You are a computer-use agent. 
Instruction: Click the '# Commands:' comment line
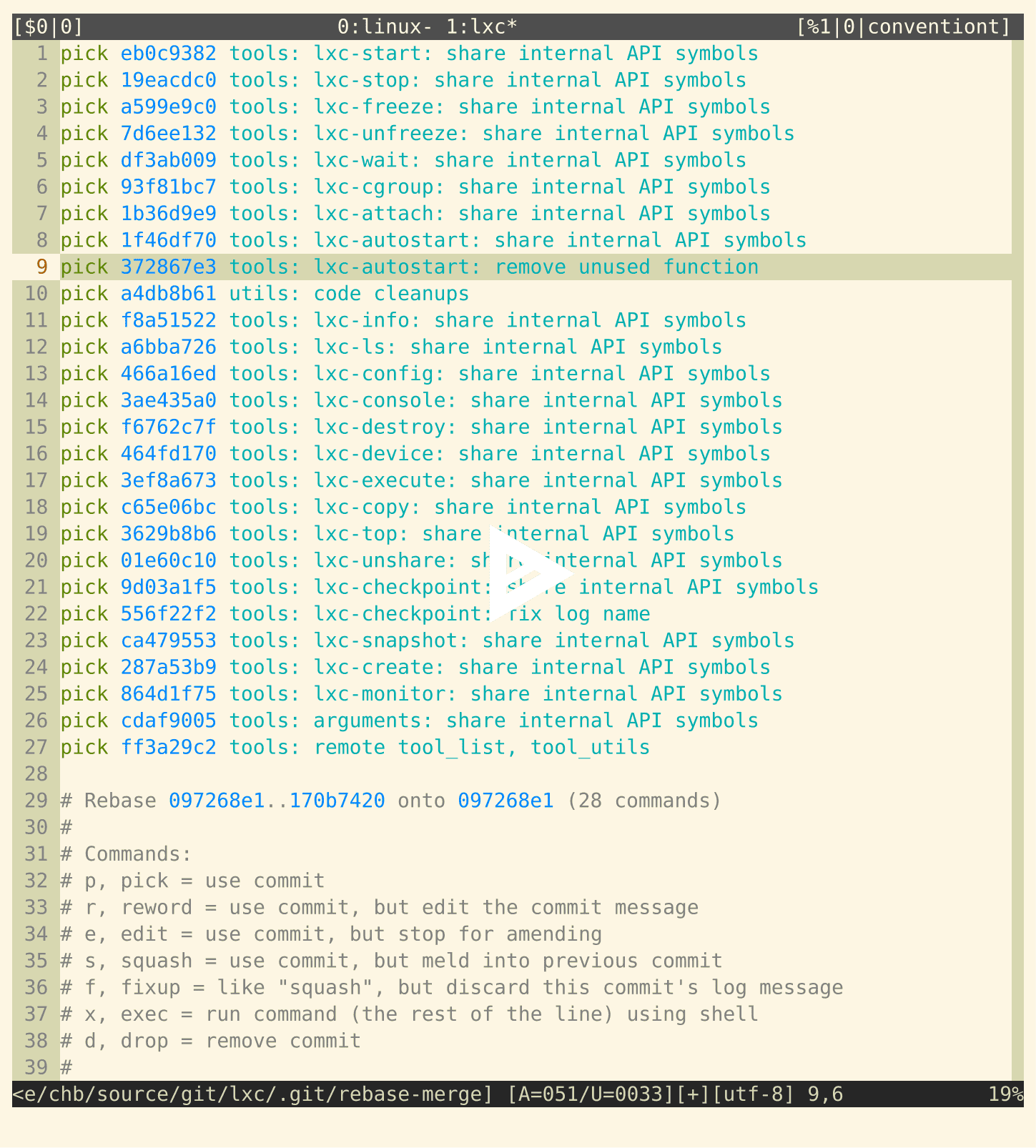[127, 854]
